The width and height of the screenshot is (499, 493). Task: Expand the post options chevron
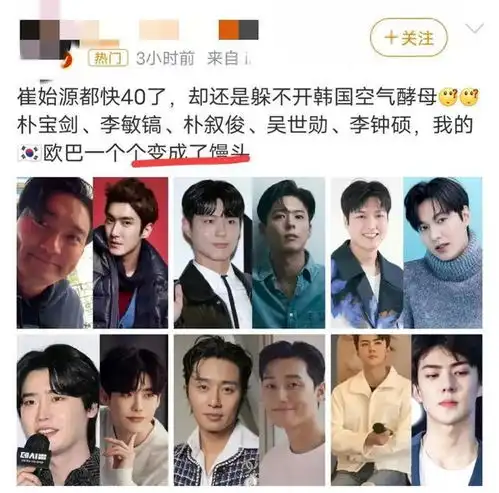click(x=475, y=29)
